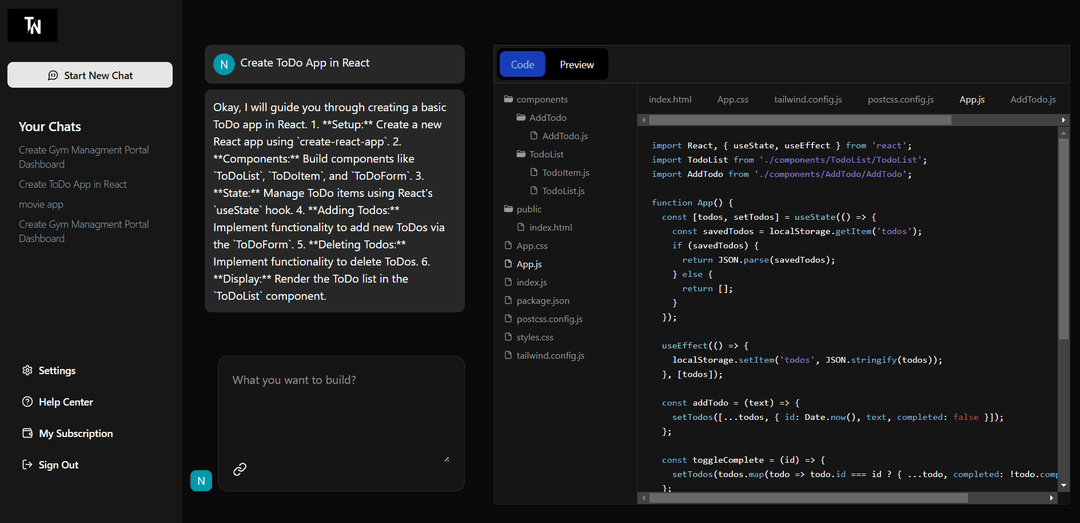Collapse the components folder
The image size is (1080, 523).
[x=537, y=99]
